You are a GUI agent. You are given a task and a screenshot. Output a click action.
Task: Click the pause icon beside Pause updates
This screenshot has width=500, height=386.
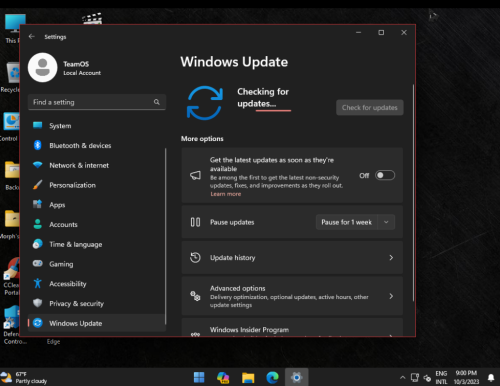[195, 222]
